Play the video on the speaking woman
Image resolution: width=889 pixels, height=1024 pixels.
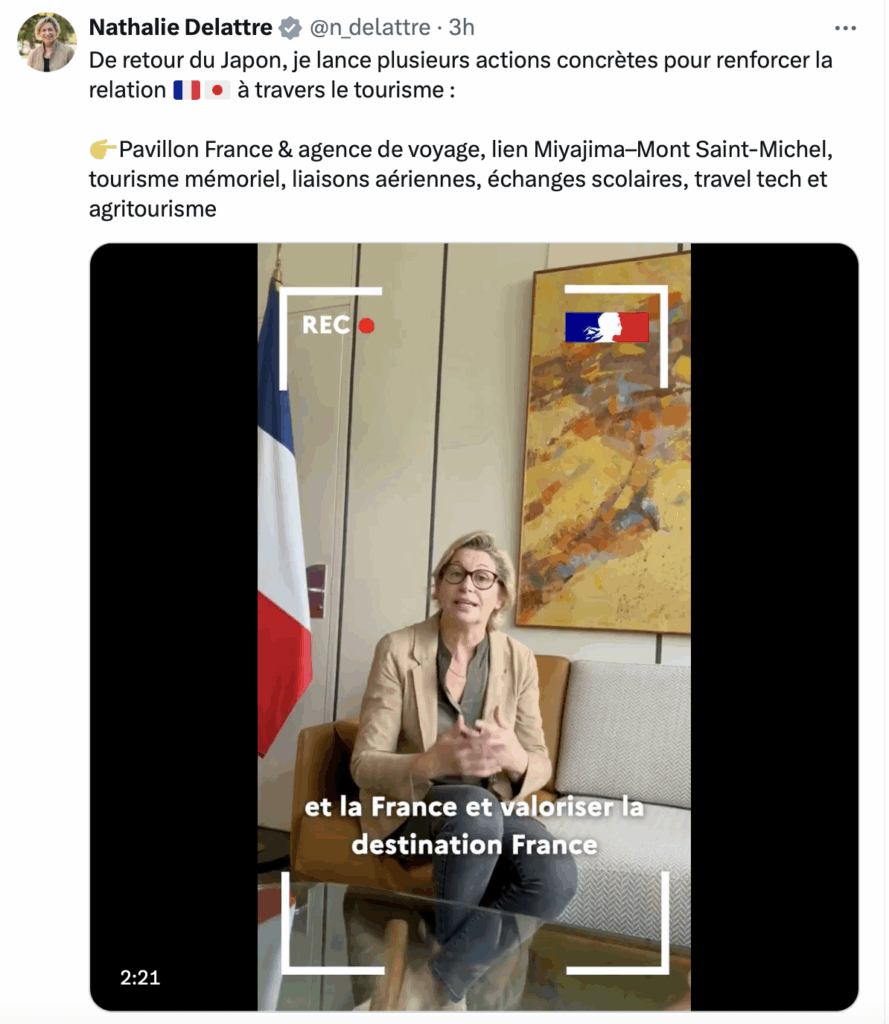[x=474, y=627]
